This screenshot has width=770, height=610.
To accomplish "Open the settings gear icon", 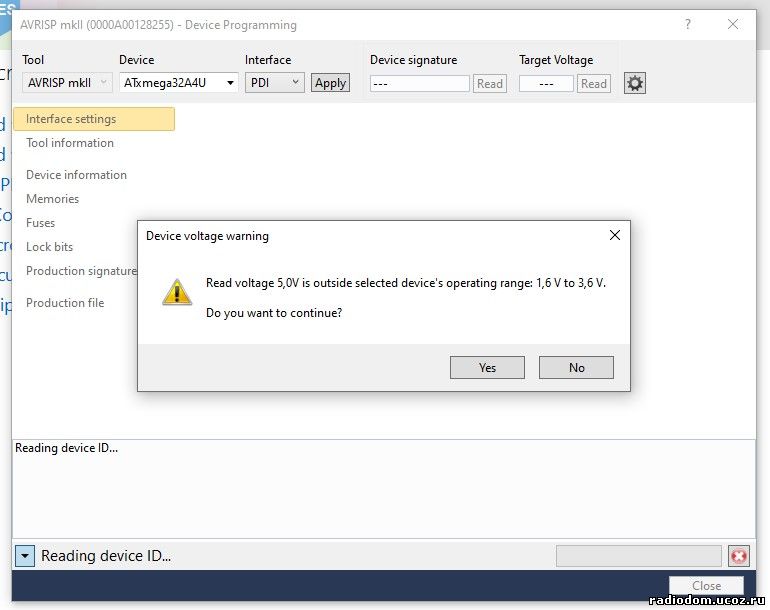I will point(634,83).
